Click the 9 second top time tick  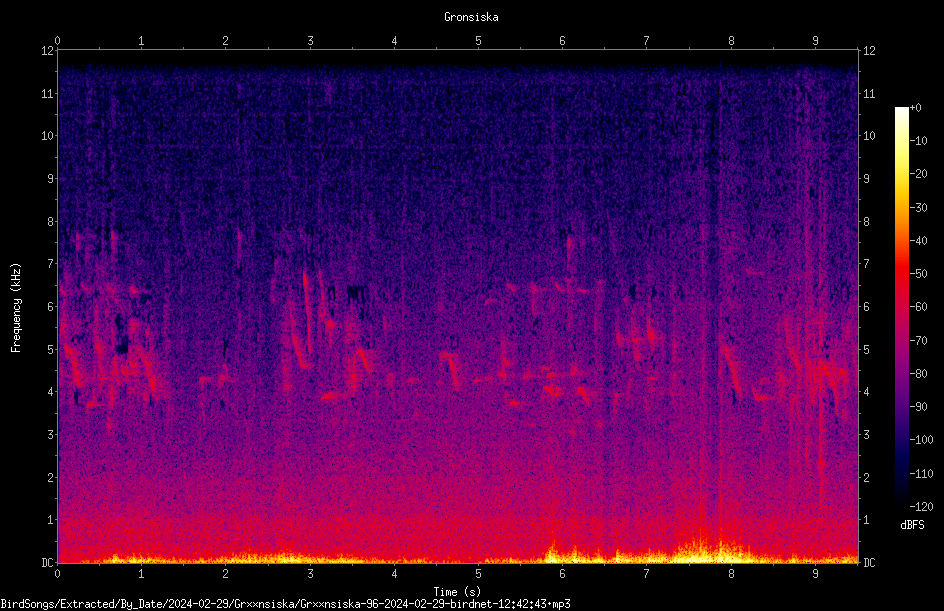pos(815,41)
